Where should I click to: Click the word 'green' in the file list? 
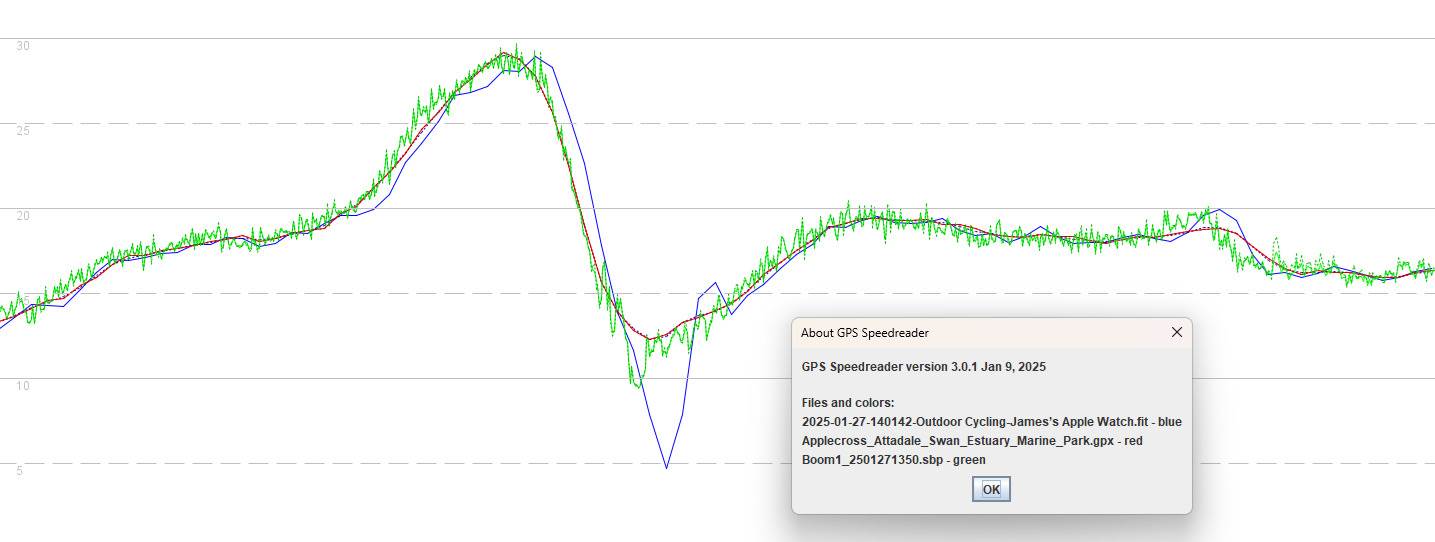(968, 460)
